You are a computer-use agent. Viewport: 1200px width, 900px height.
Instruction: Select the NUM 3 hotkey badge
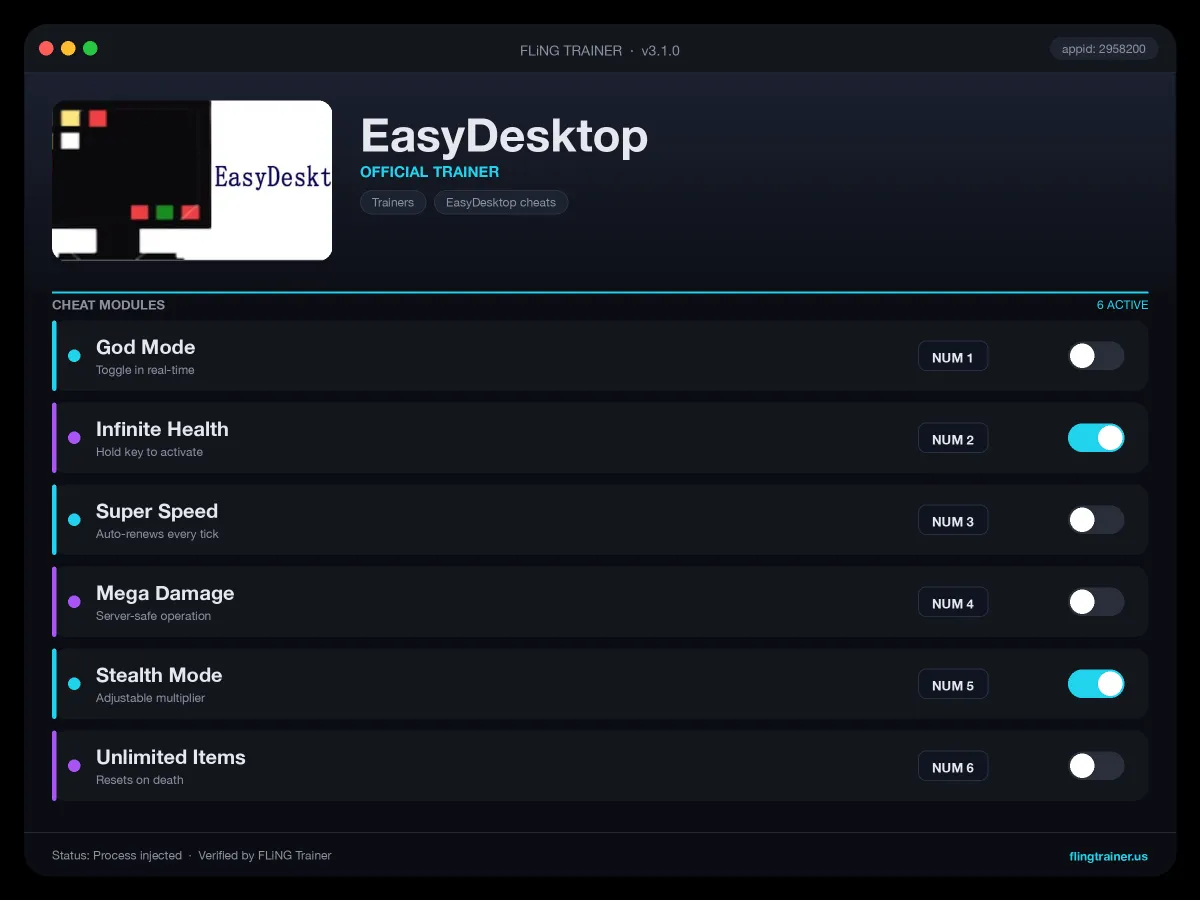pos(953,521)
